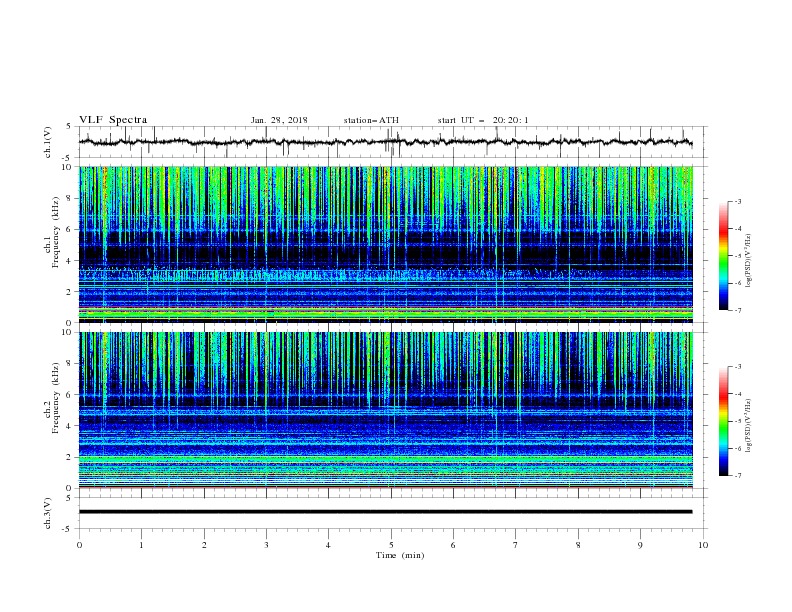Click time axis tick label "3"
This screenshot has height=612, width=792.
(266, 545)
